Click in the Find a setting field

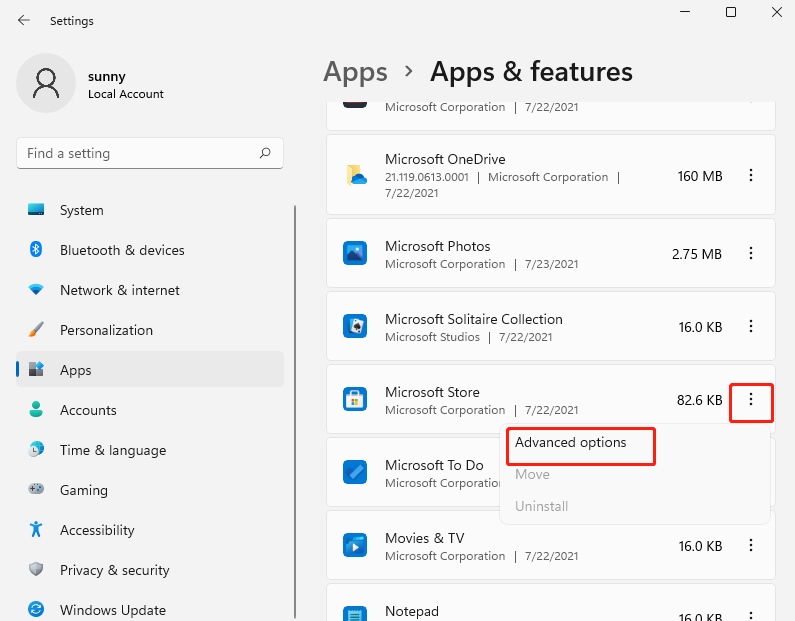click(150, 153)
